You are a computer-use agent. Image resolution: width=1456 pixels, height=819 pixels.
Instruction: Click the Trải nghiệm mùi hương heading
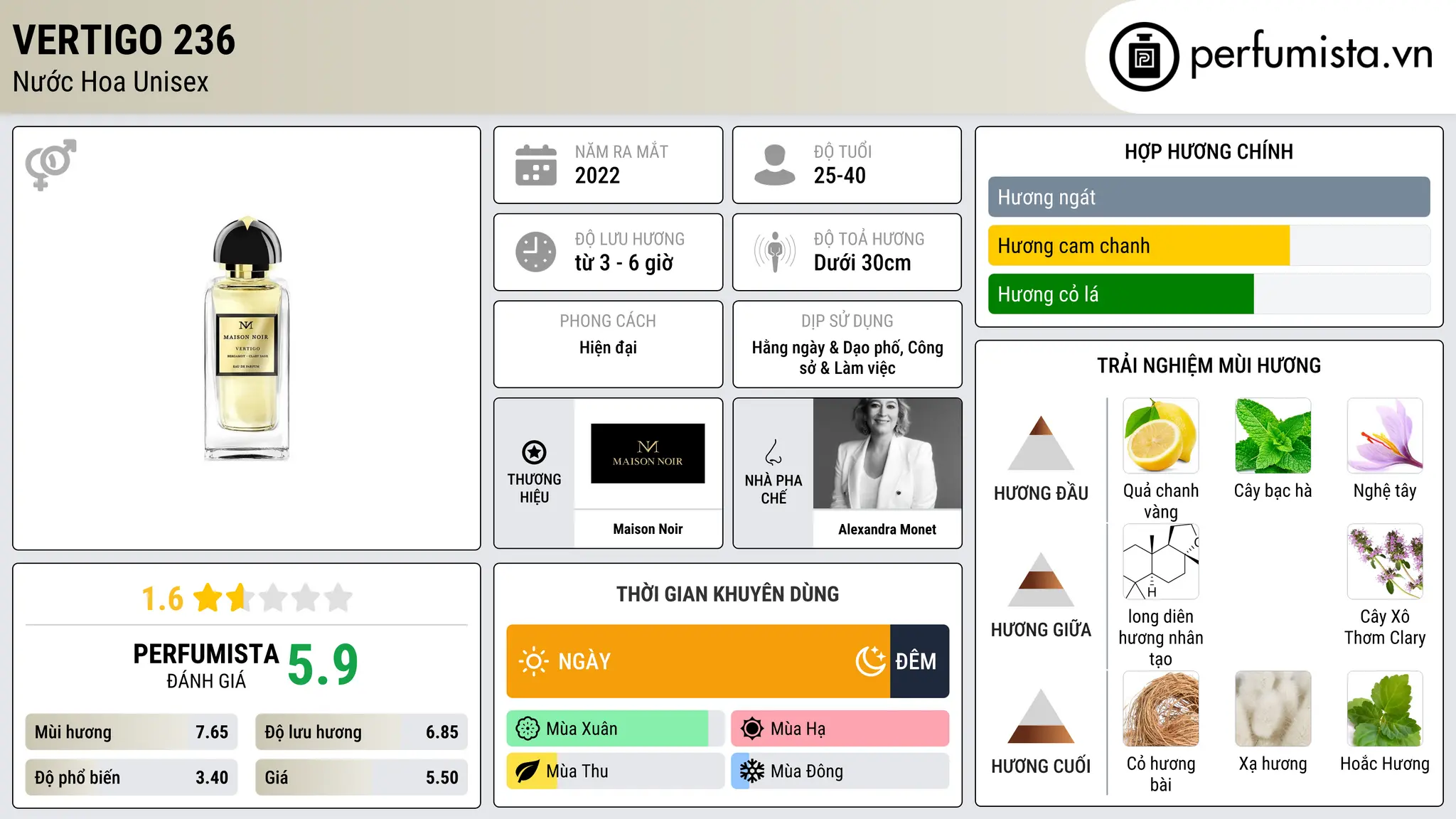tap(1209, 365)
